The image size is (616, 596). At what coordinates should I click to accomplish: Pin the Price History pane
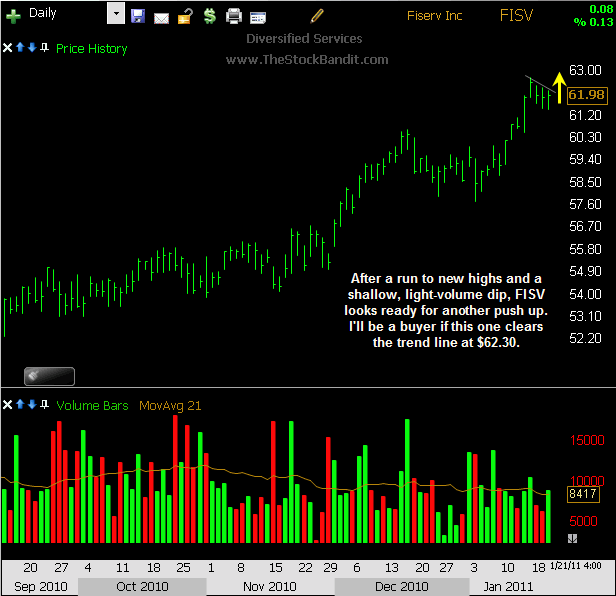pos(44,48)
